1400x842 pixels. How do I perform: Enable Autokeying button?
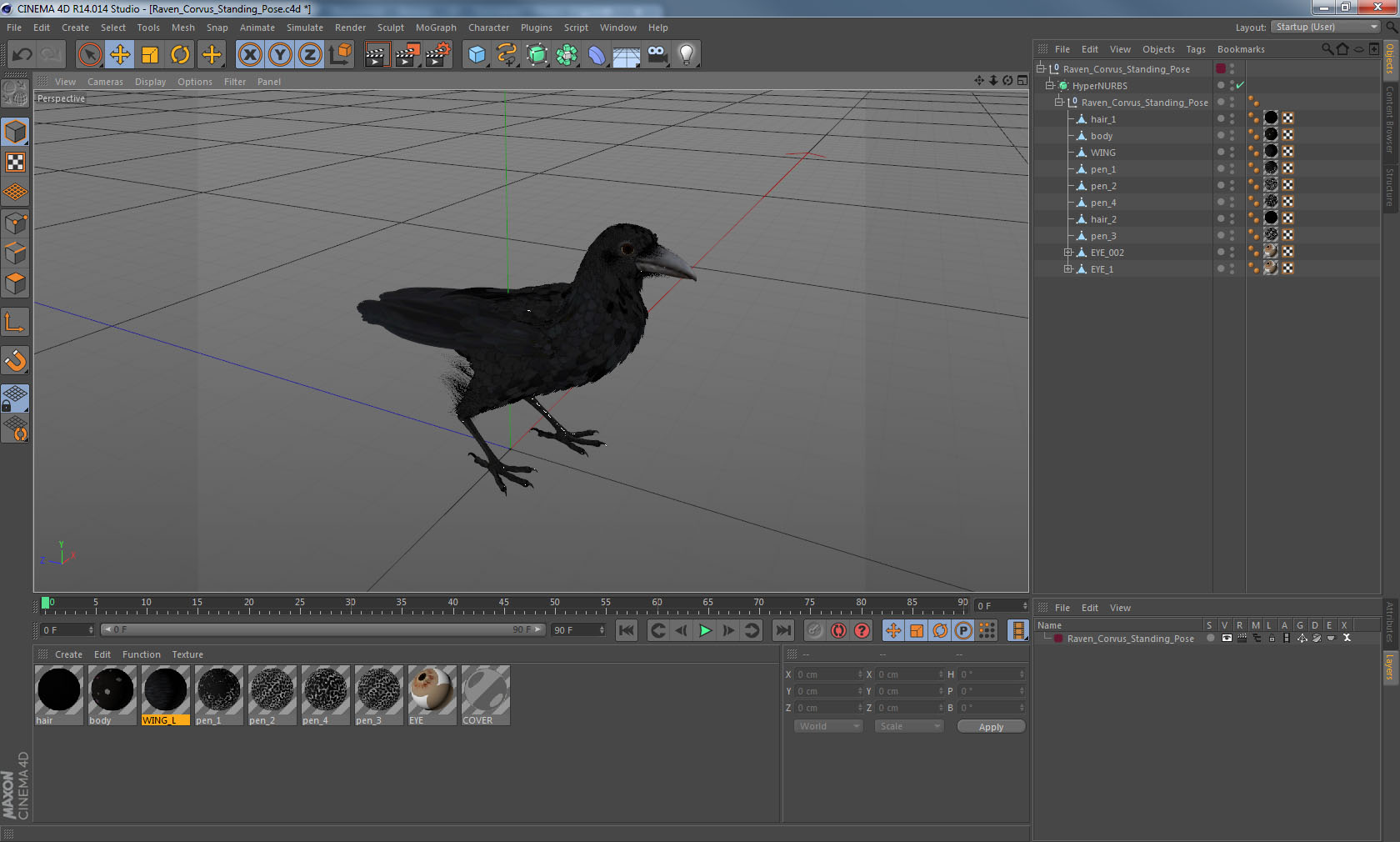[838, 630]
